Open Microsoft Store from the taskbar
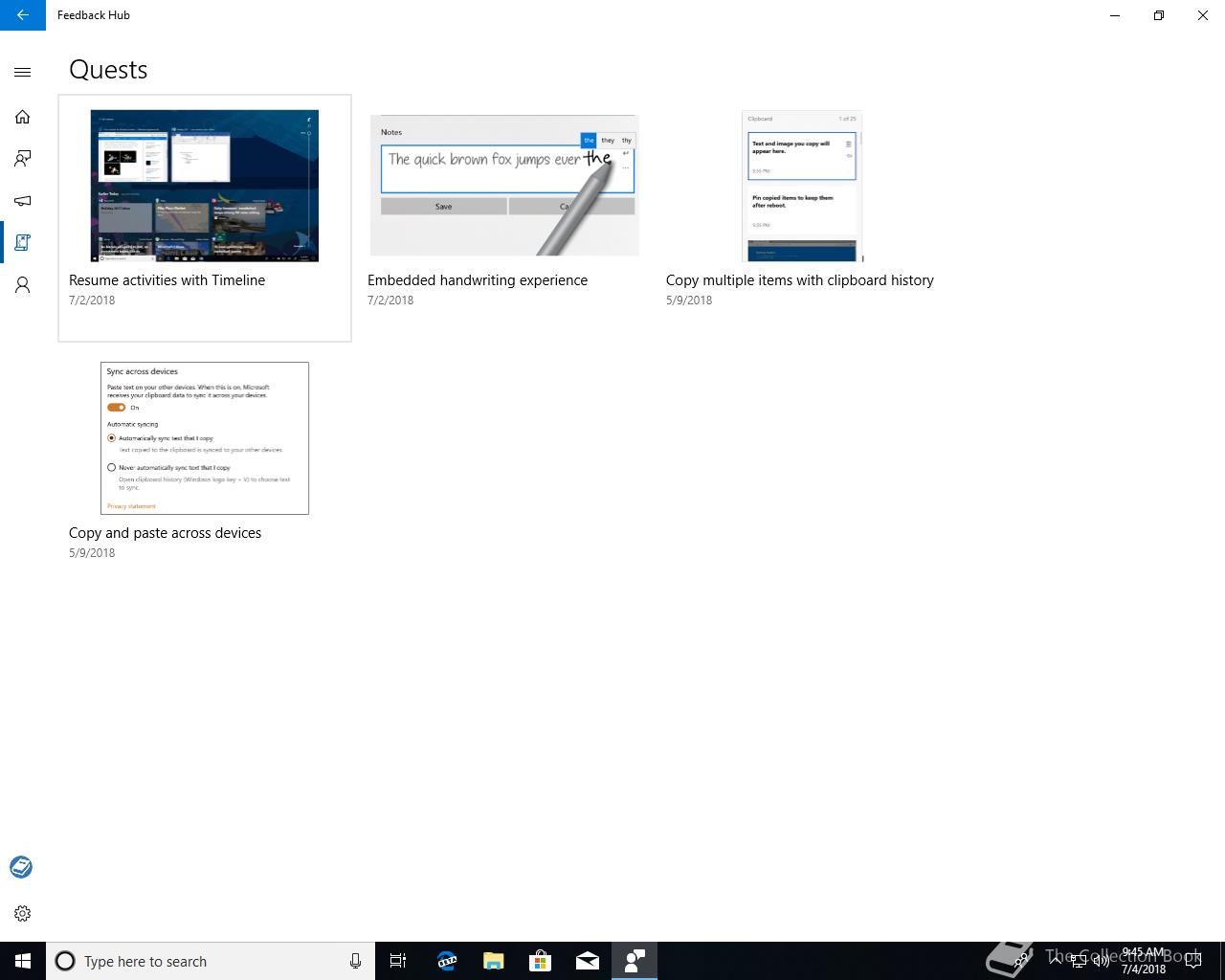 [540, 961]
